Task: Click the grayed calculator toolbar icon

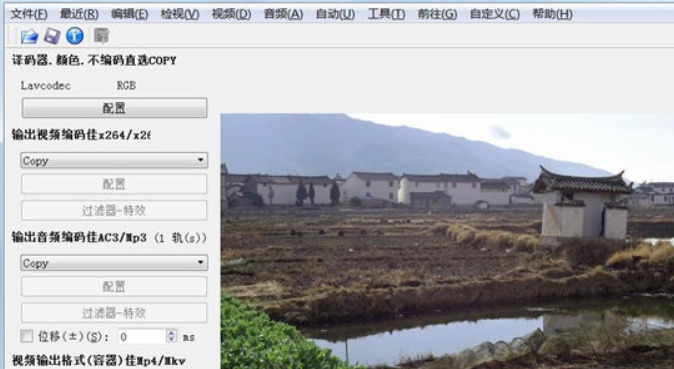Action: coord(101,36)
